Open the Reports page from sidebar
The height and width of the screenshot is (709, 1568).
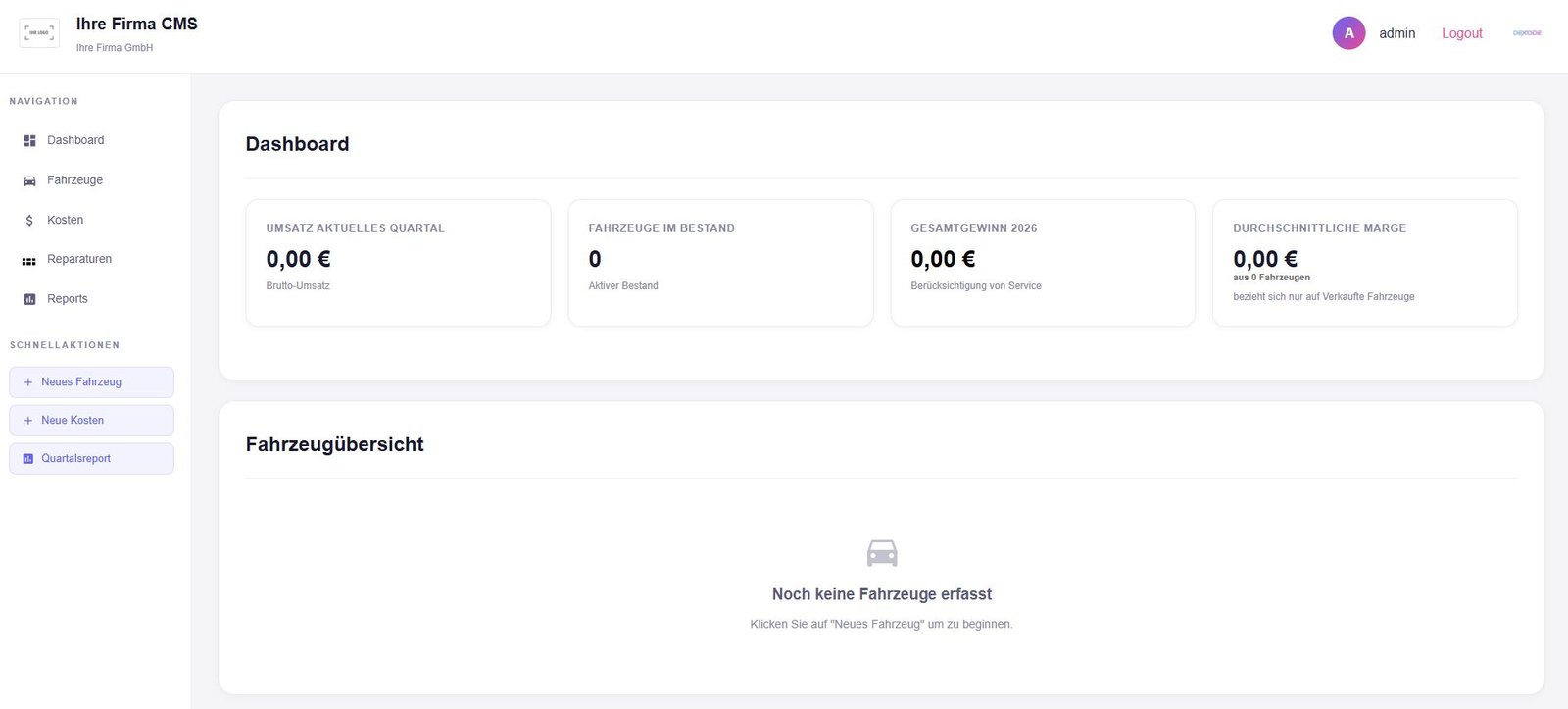[95, 299]
